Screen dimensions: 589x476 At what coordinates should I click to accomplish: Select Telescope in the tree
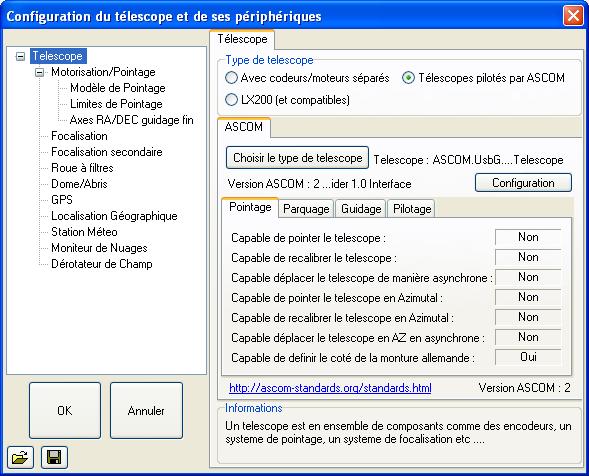(58, 56)
